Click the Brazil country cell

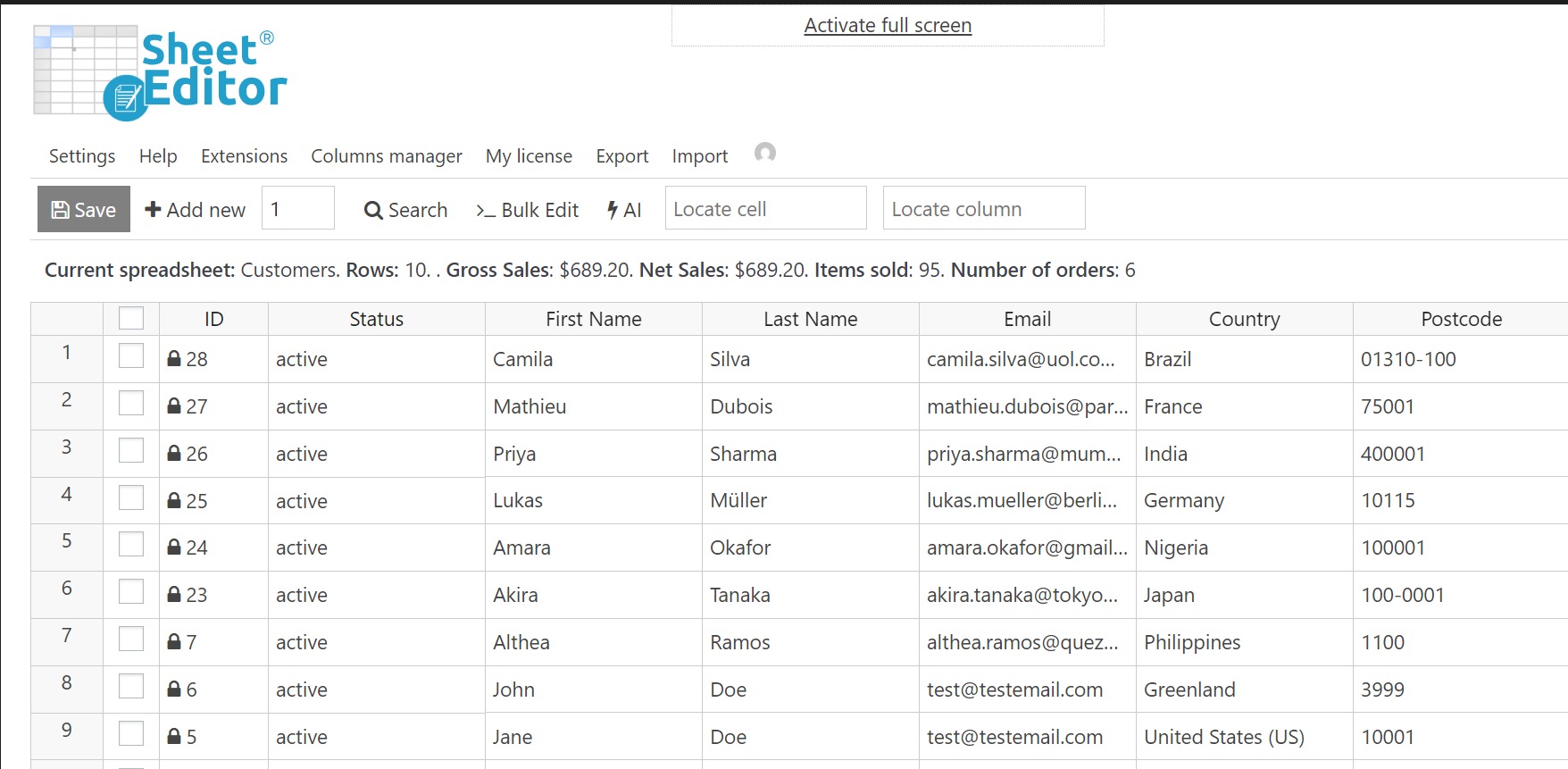1245,359
